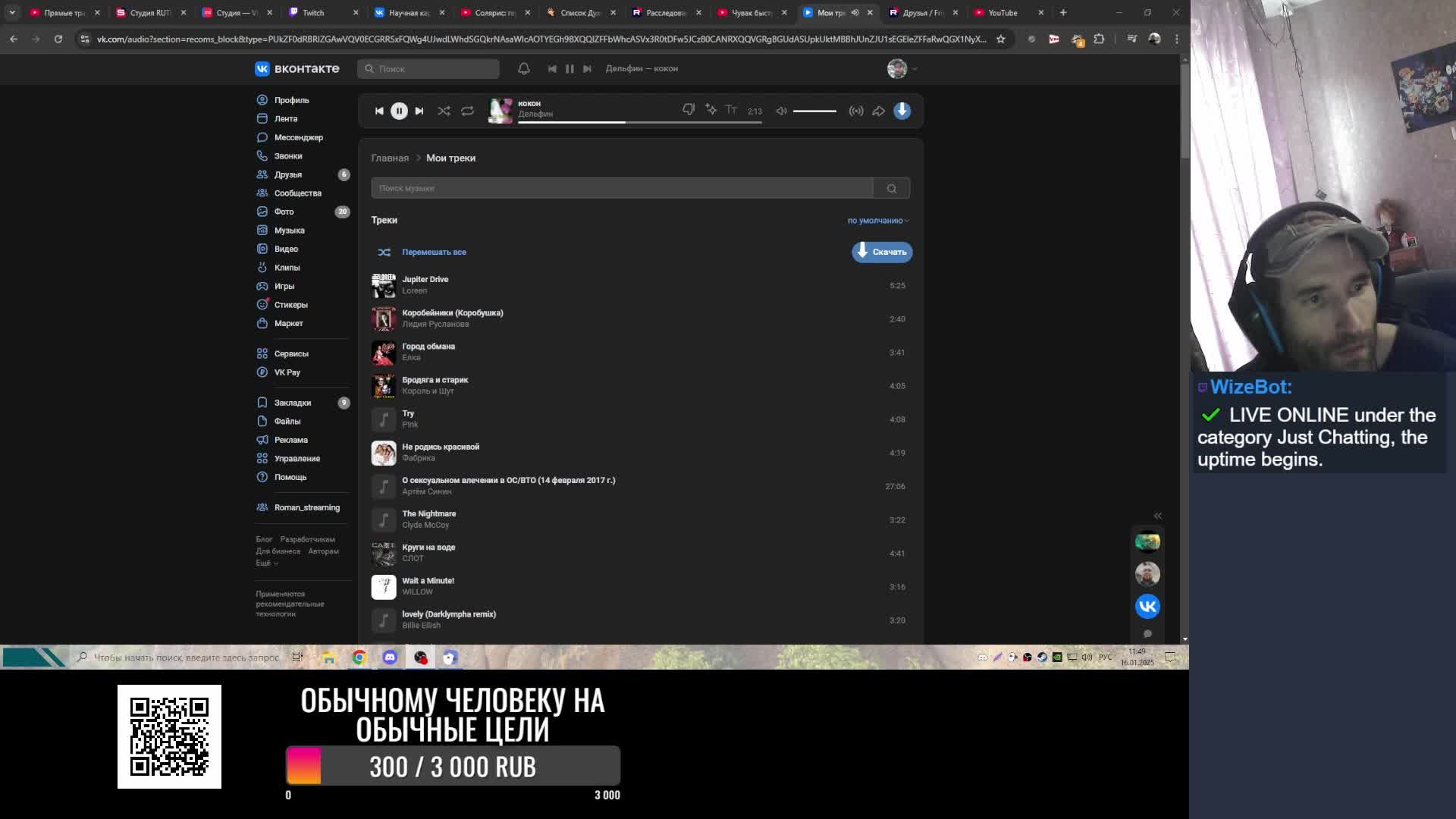Toggle repeat mode in the player

(467, 111)
